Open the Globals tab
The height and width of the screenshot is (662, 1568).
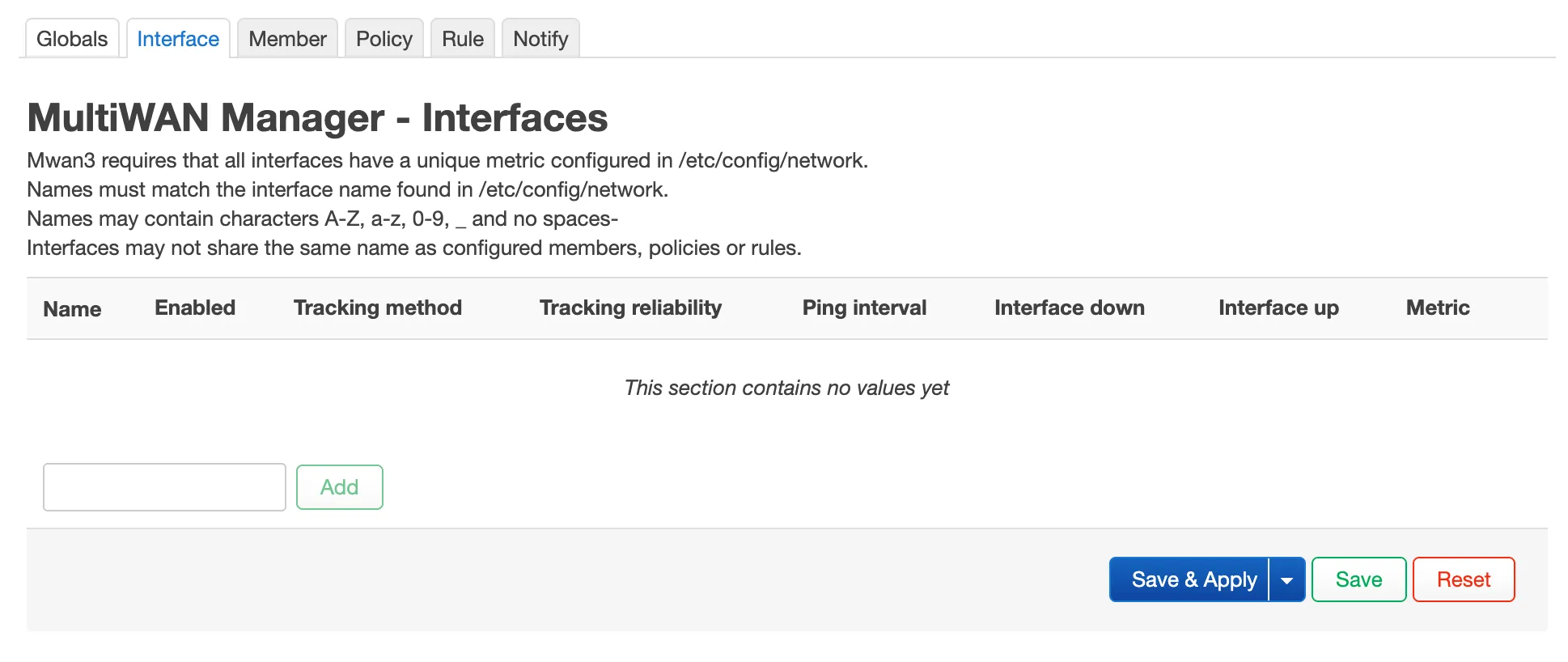click(x=72, y=39)
